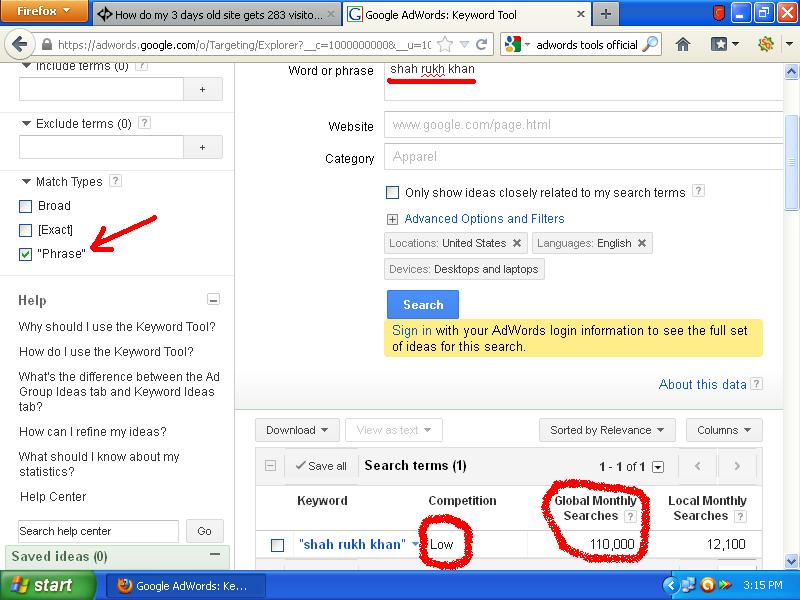Click the Sign in link
The width and height of the screenshot is (800, 600).
tap(412, 330)
